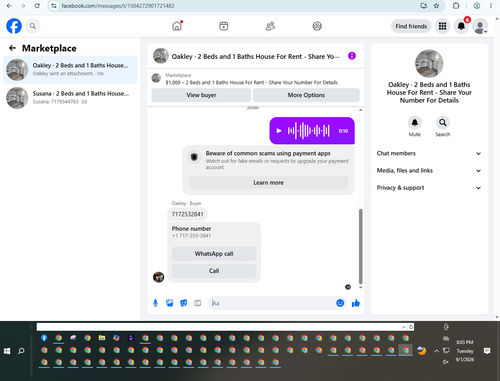This screenshot has height=381, width=500.
Task: Click the chat vertical scrollbar
Action: pyautogui.click(x=360, y=247)
